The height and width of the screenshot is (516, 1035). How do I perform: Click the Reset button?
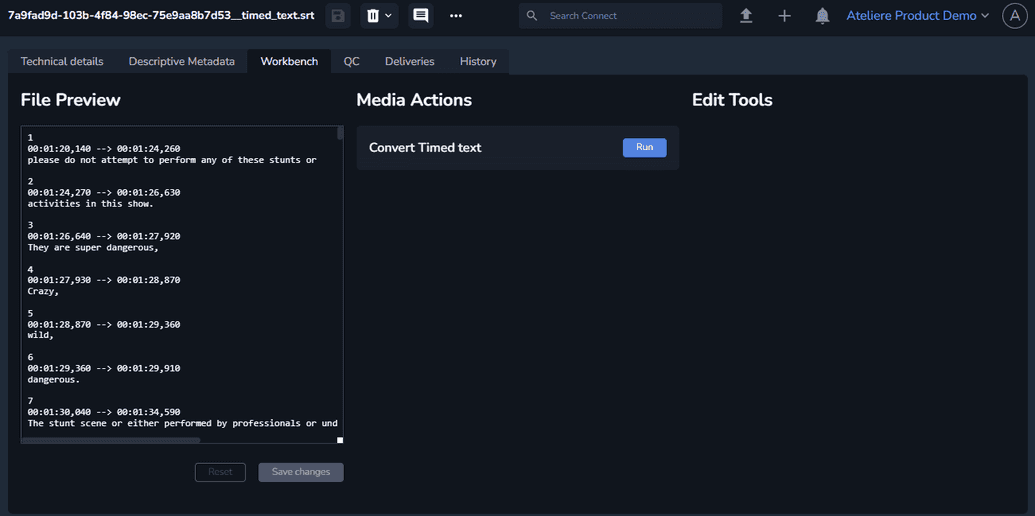coord(220,472)
